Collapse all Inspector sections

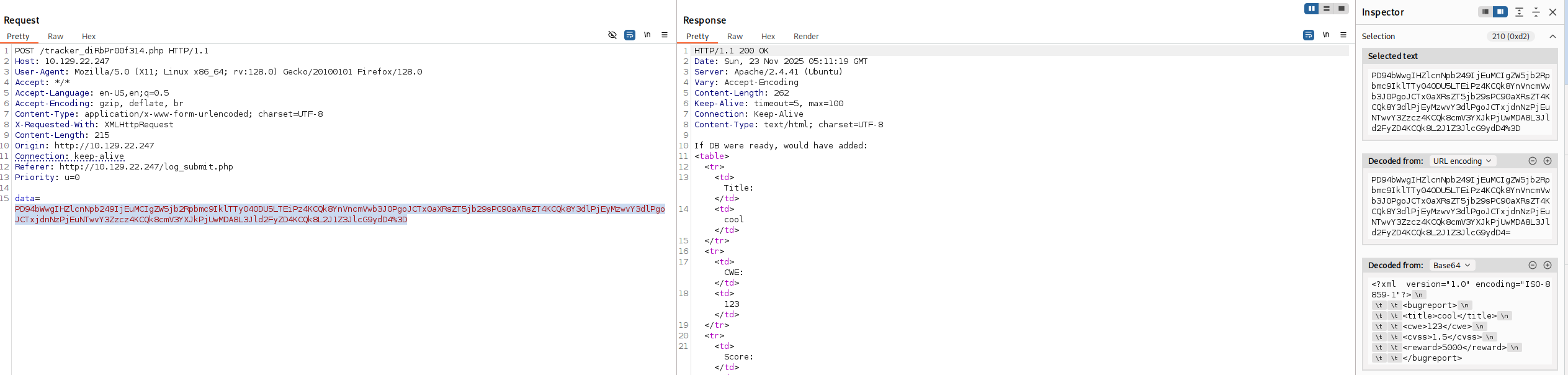(x=1536, y=12)
